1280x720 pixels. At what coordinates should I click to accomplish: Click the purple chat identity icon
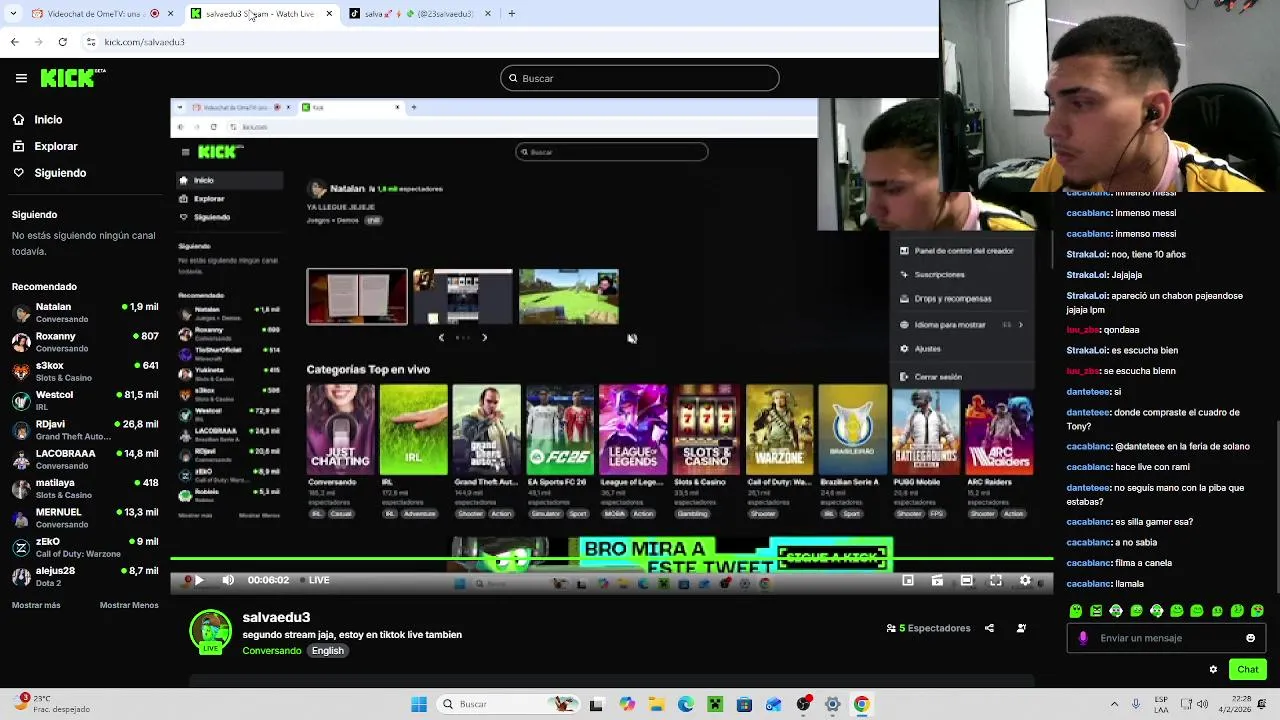tap(1083, 638)
